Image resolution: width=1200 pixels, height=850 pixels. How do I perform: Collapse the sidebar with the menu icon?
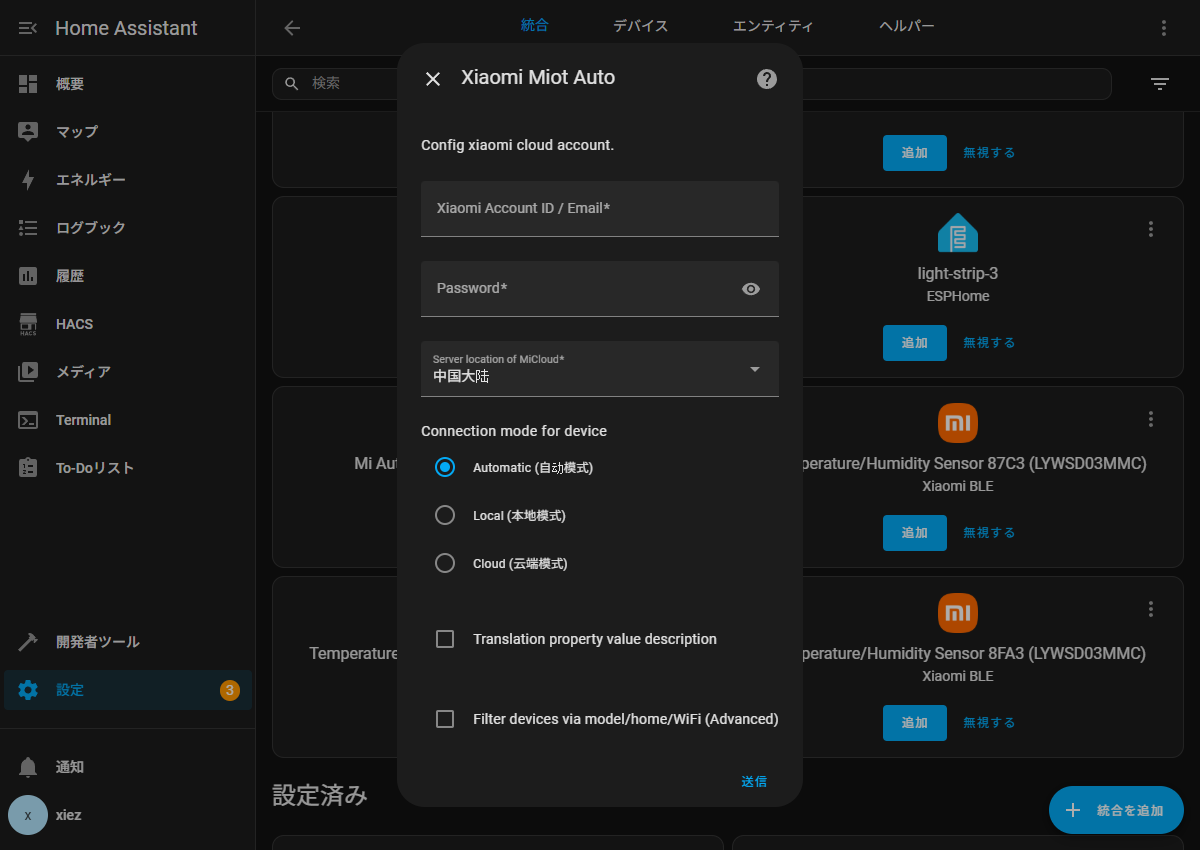tap(28, 28)
